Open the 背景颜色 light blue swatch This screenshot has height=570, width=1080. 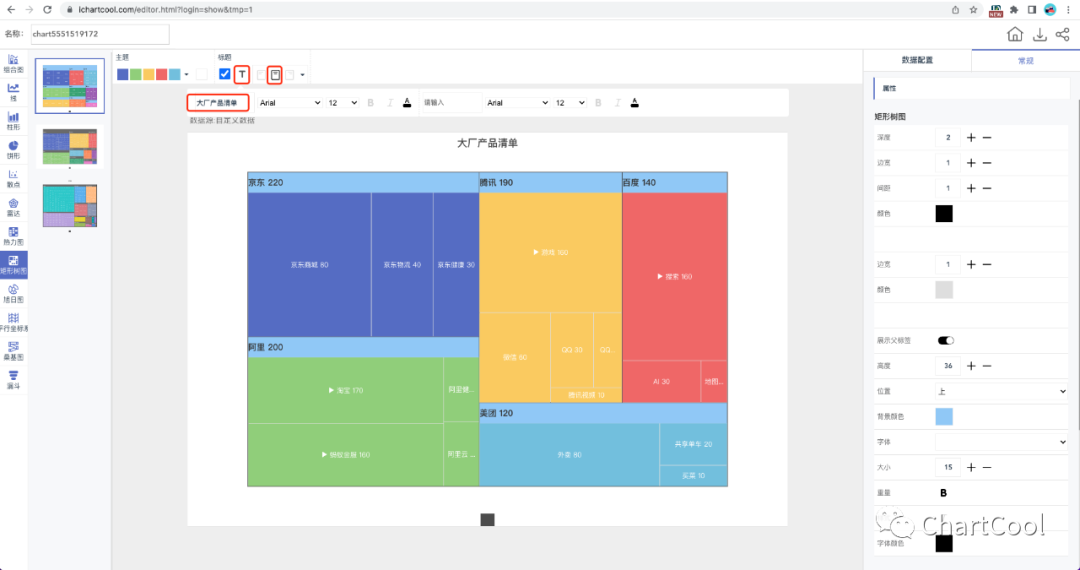(944, 416)
